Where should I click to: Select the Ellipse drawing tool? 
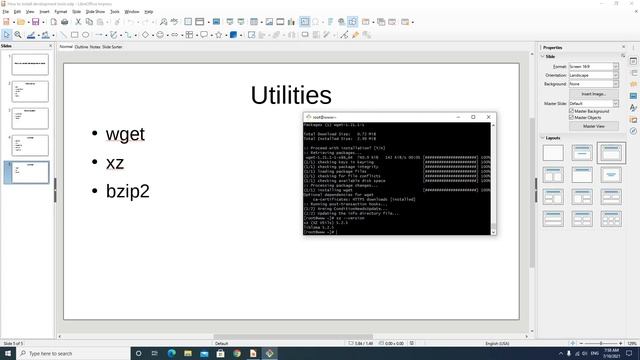(86, 35)
